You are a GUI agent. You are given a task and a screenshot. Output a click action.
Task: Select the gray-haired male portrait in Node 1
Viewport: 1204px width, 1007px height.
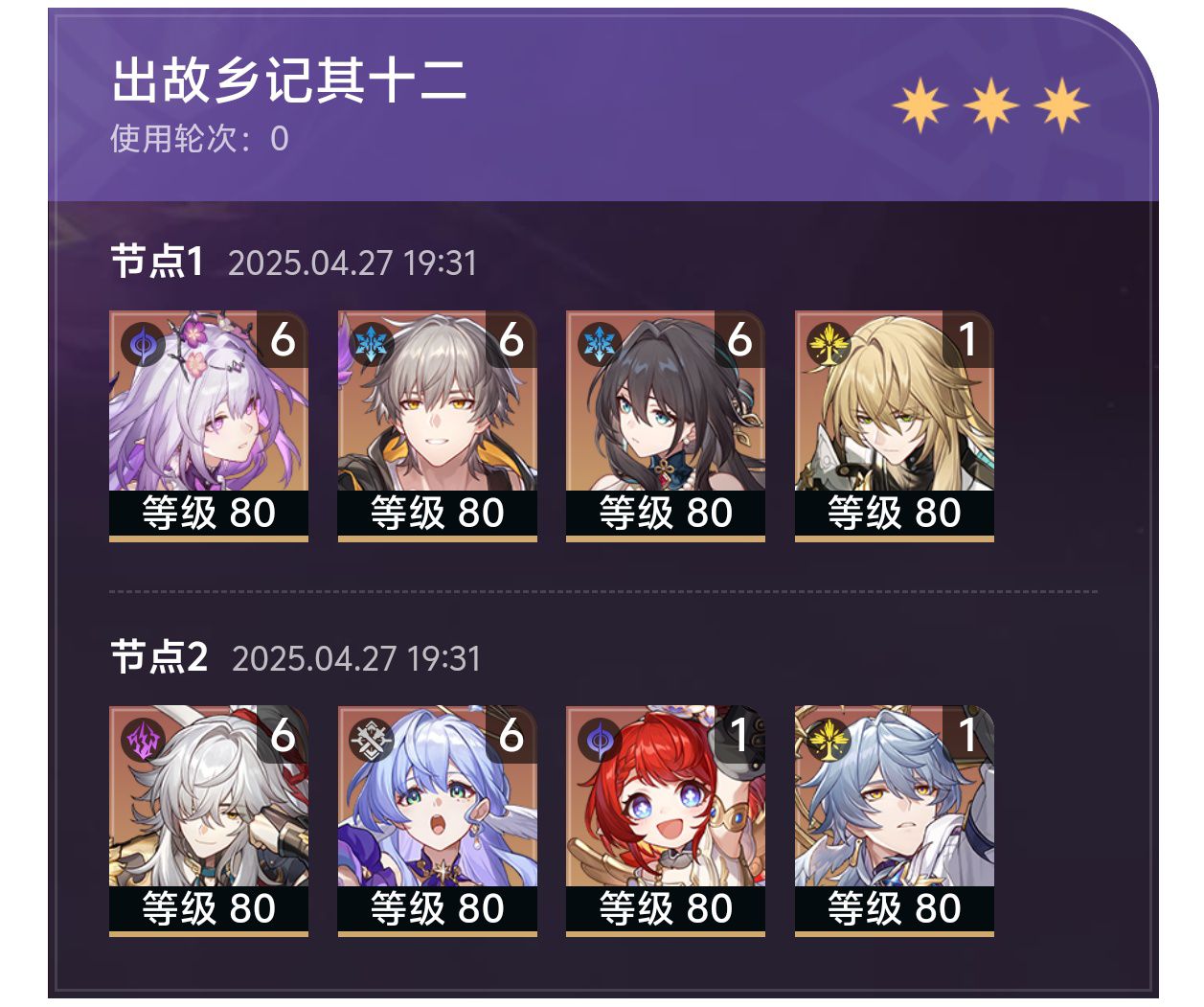click(x=437, y=425)
